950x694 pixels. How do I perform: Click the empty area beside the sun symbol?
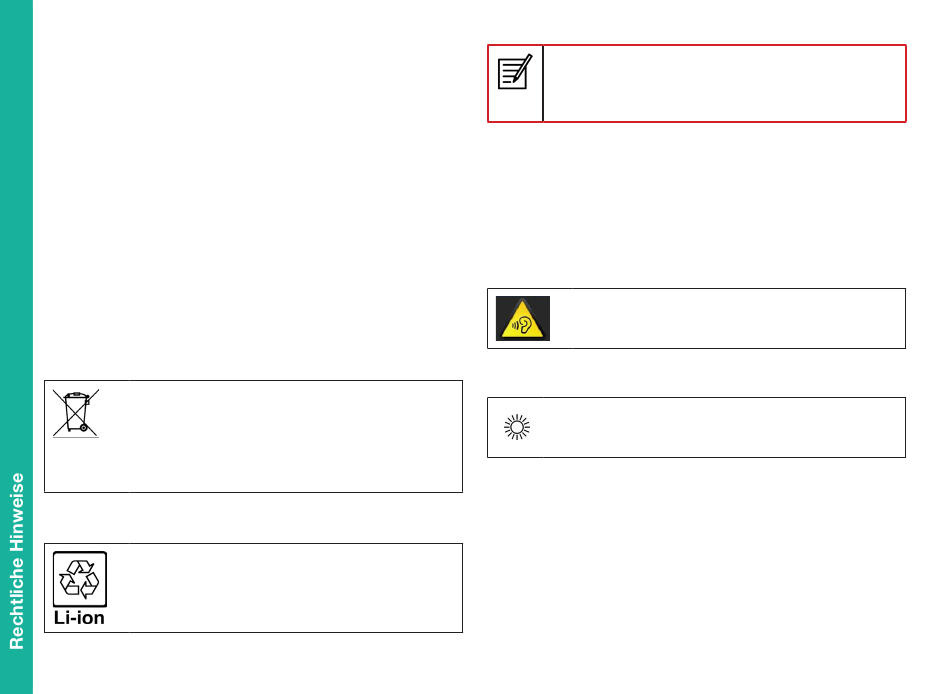pos(724,427)
